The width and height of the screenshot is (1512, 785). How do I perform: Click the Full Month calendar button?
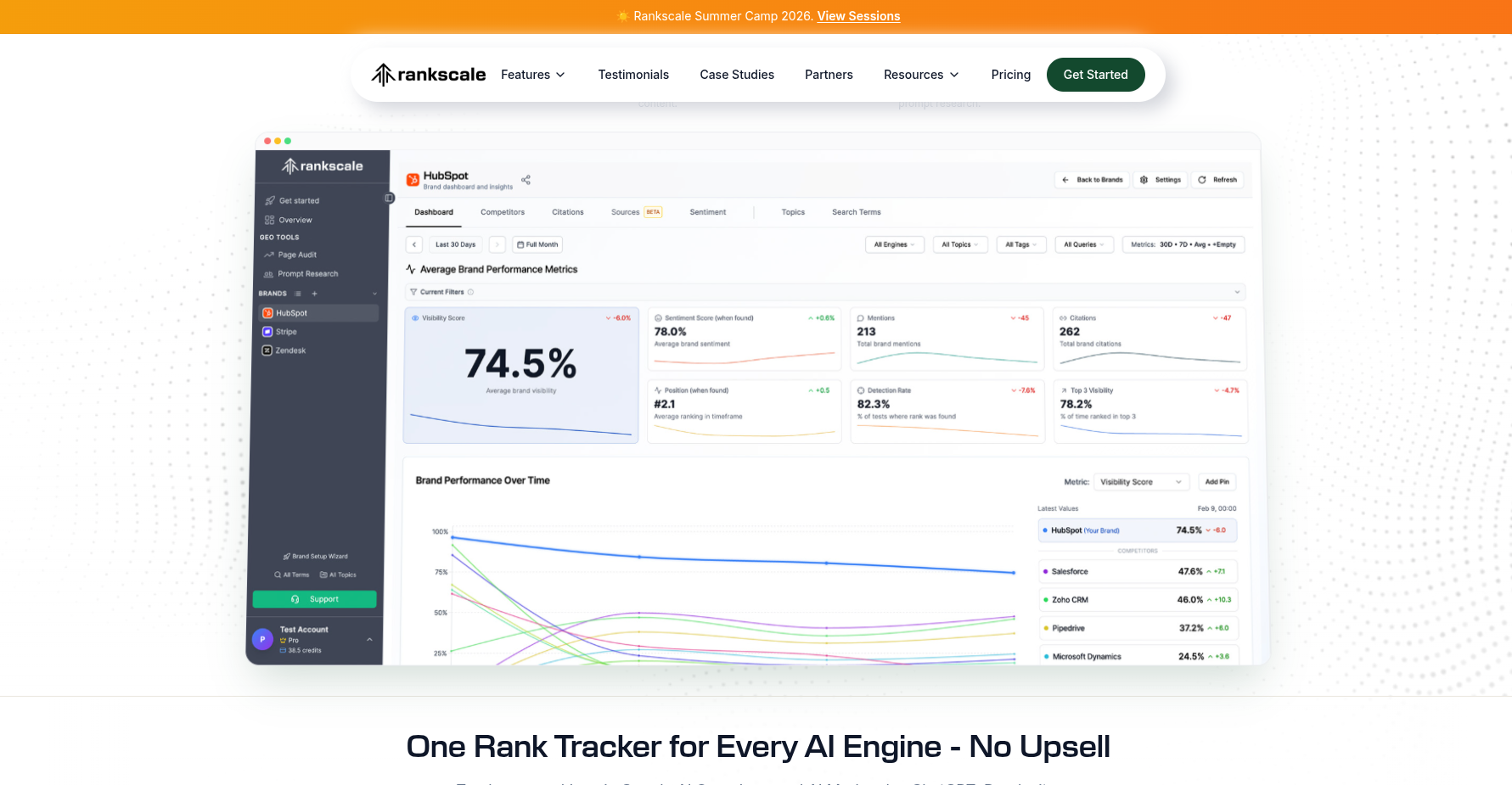537,244
